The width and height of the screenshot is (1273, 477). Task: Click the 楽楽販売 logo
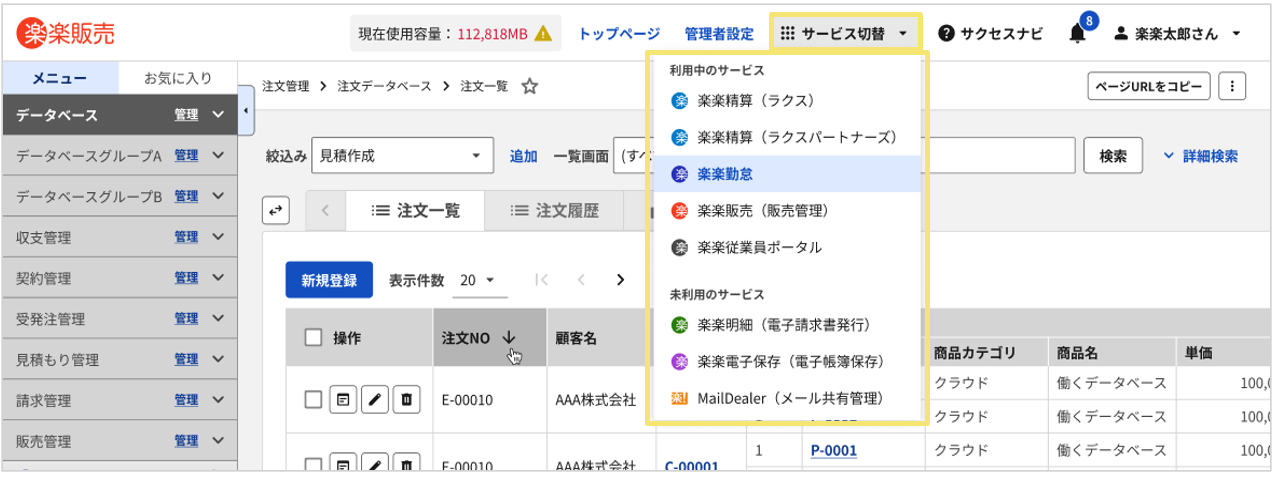click(x=66, y=33)
